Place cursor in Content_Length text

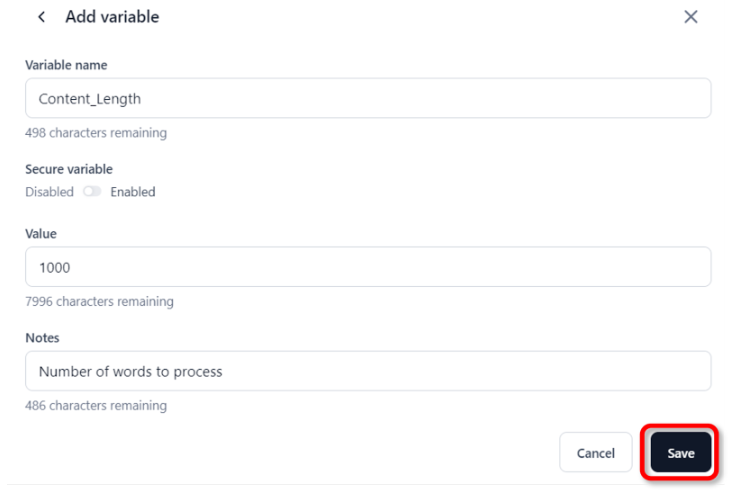tap(90, 99)
